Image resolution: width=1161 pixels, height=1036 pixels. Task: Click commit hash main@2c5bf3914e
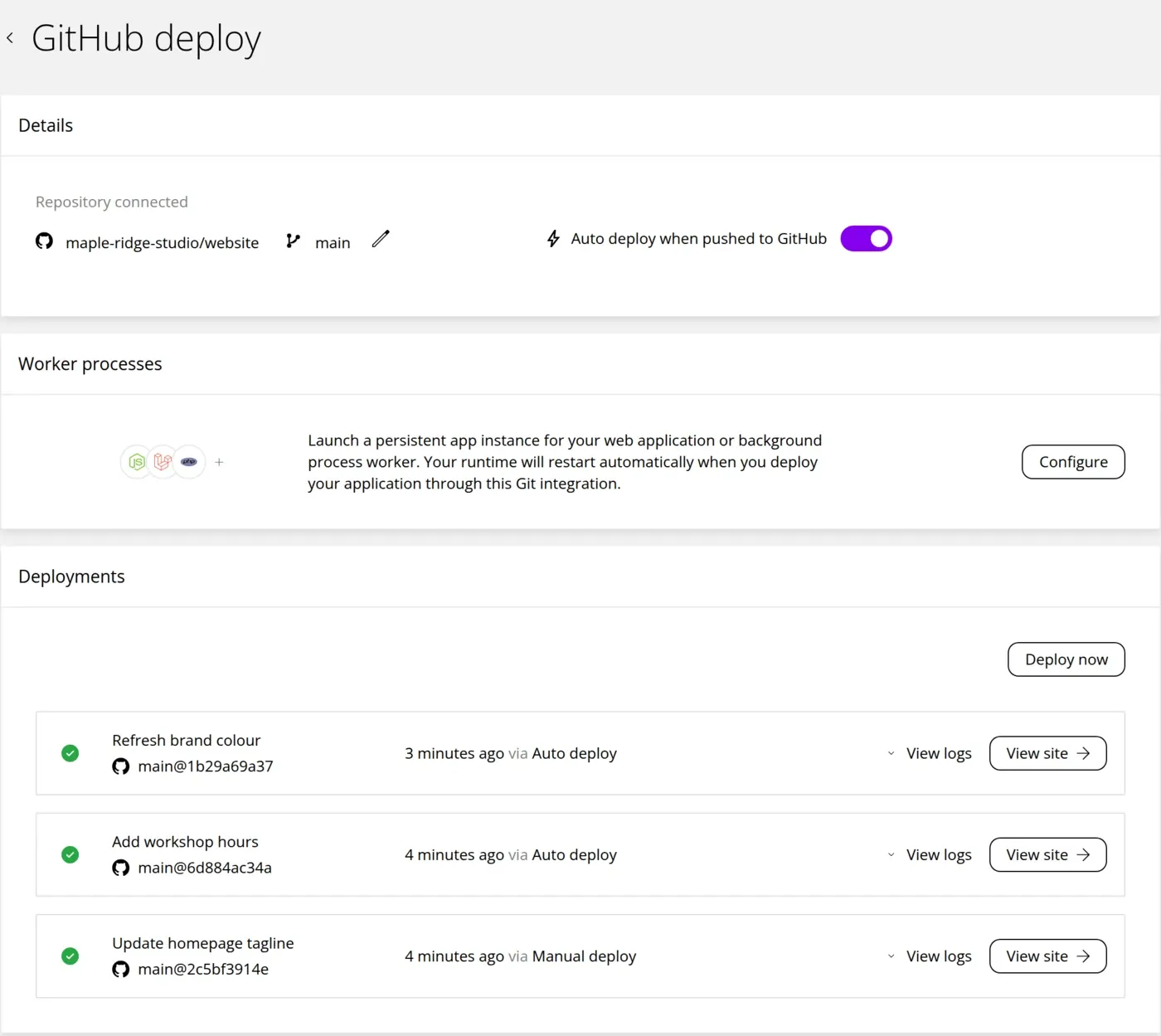point(203,969)
